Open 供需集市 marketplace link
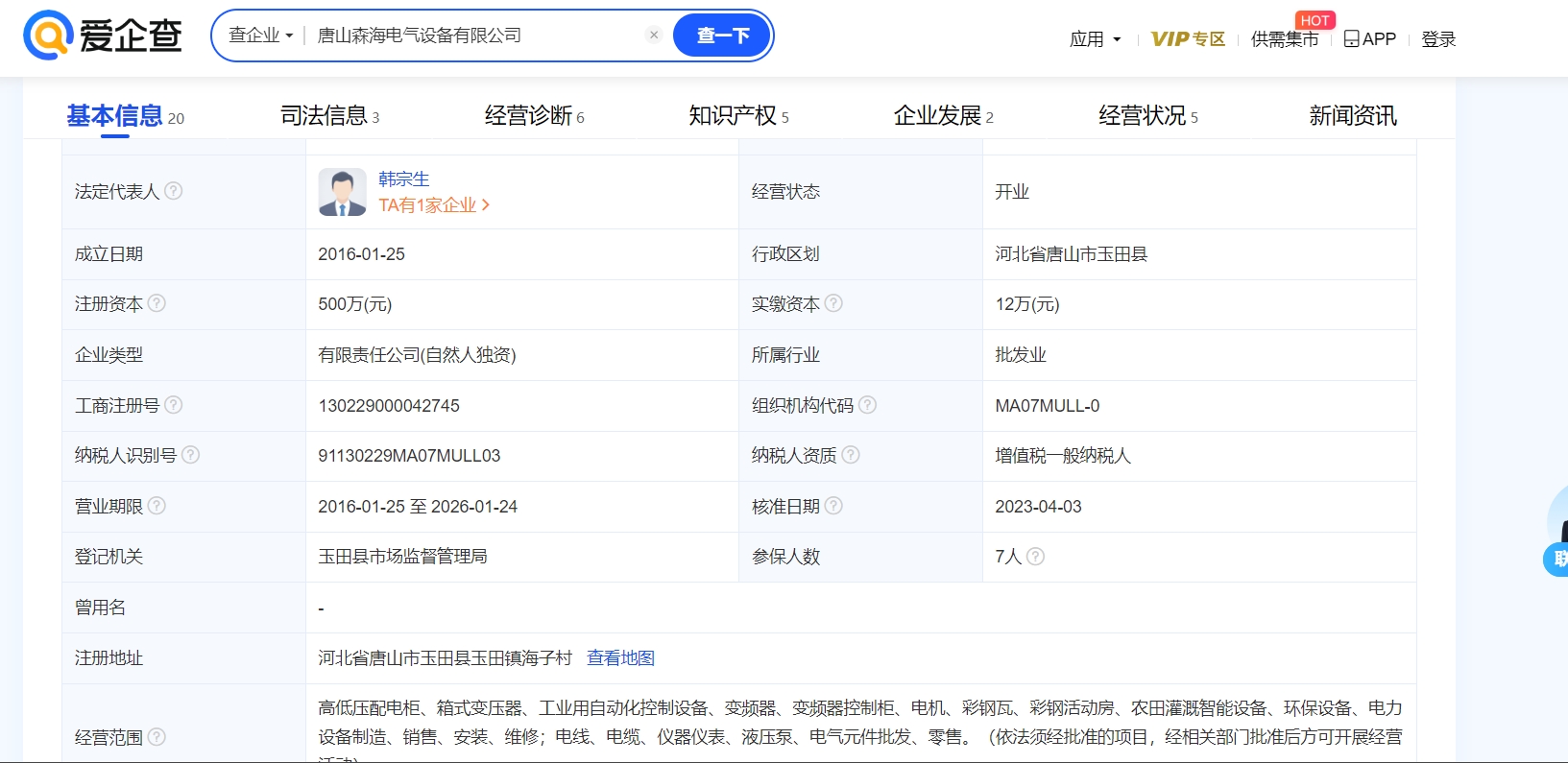1568x763 pixels. click(1285, 39)
